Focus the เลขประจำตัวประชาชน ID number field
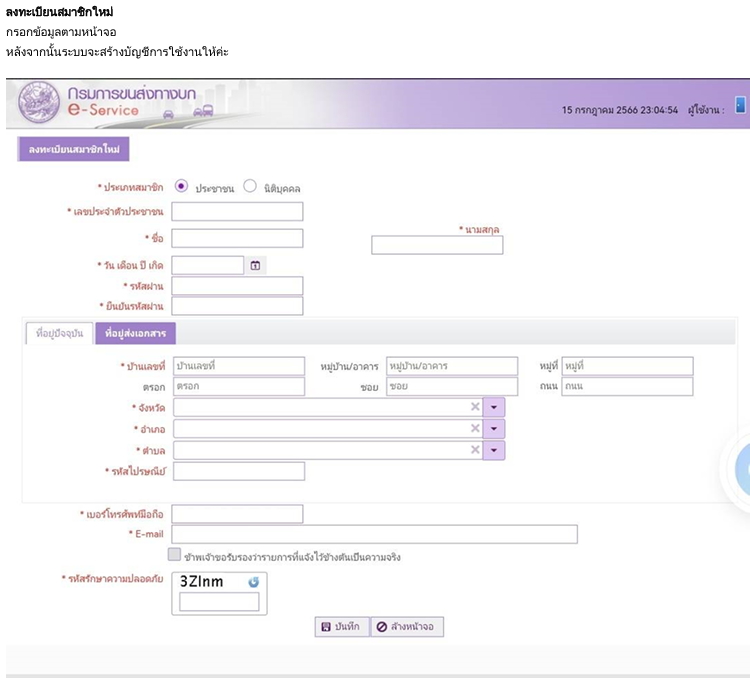The image size is (750, 678). pyautogui.click(x=237, y=211)
